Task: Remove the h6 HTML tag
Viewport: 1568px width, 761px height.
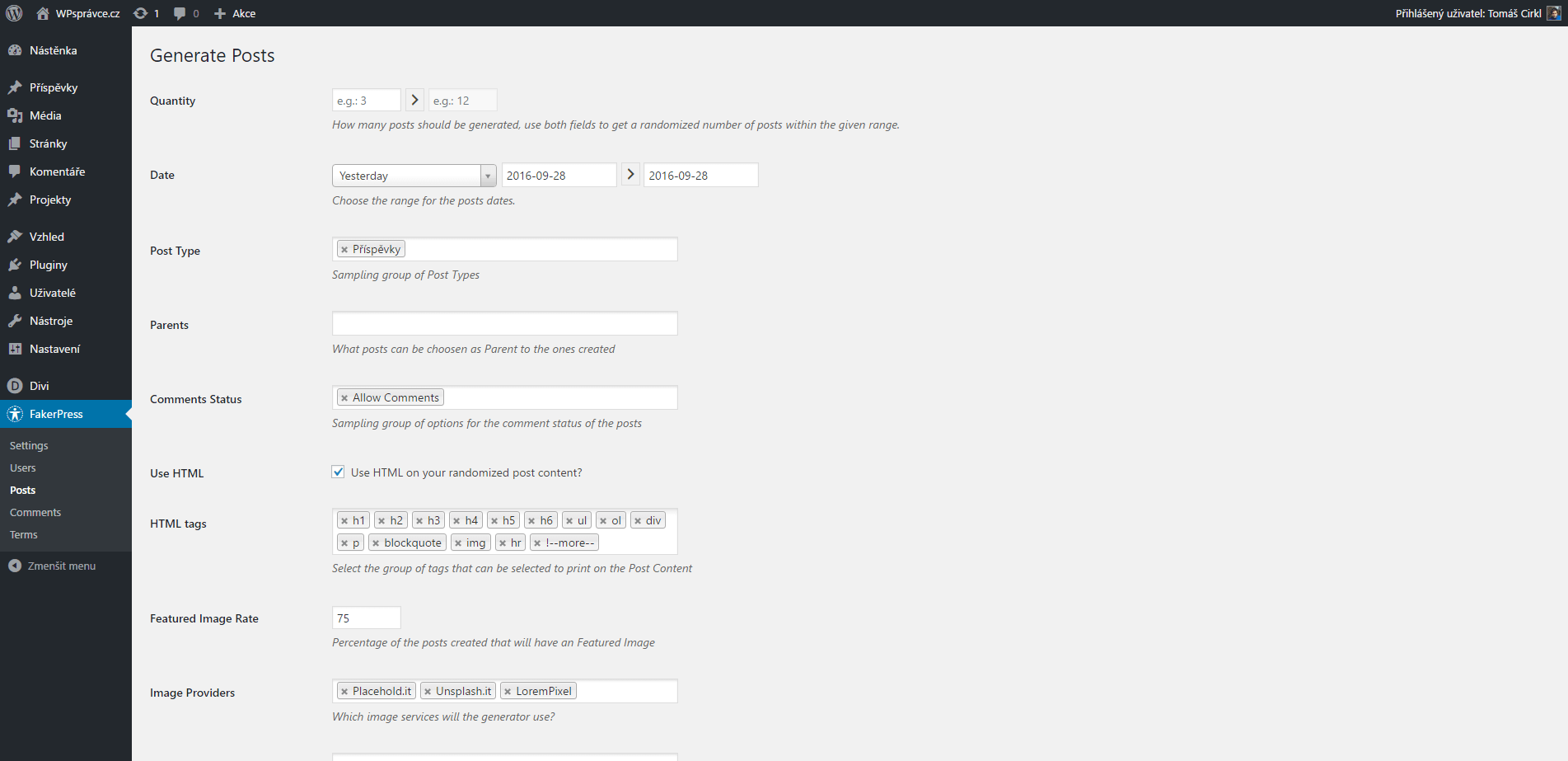Action: 531,521
